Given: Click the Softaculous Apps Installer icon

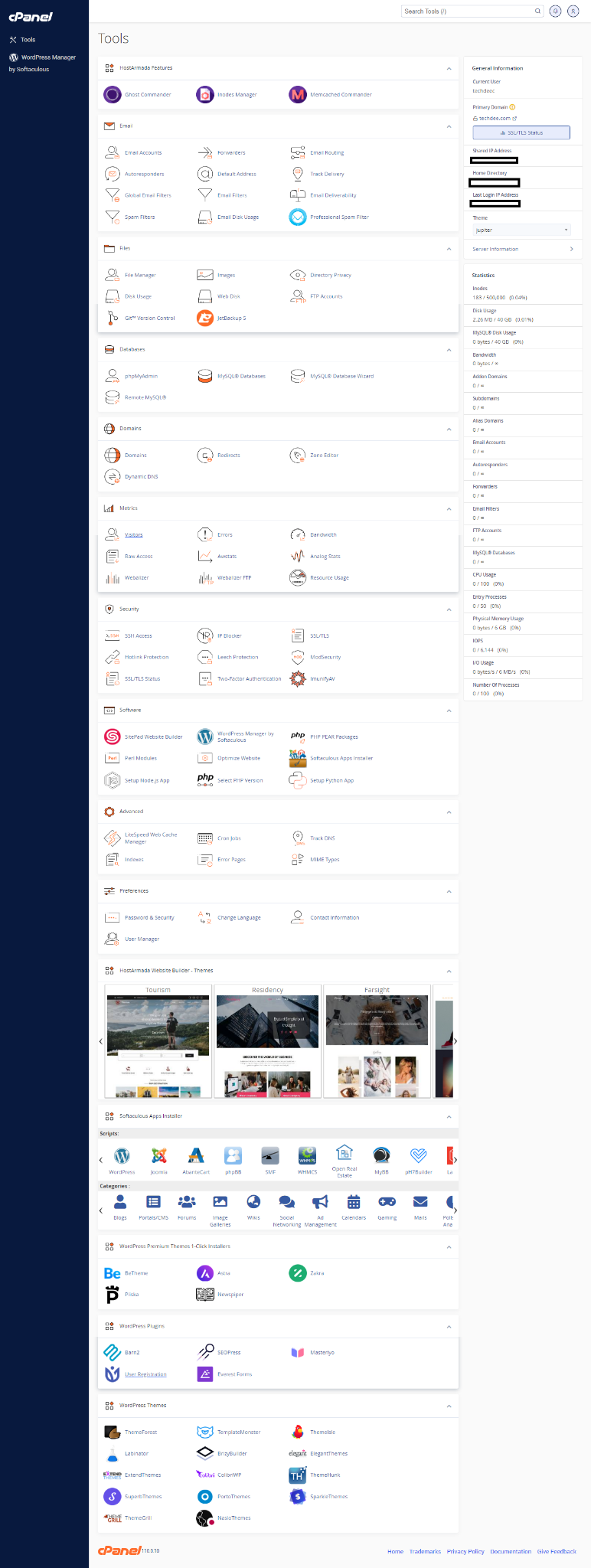Looking at the screenshot, I should pos(298,758).
